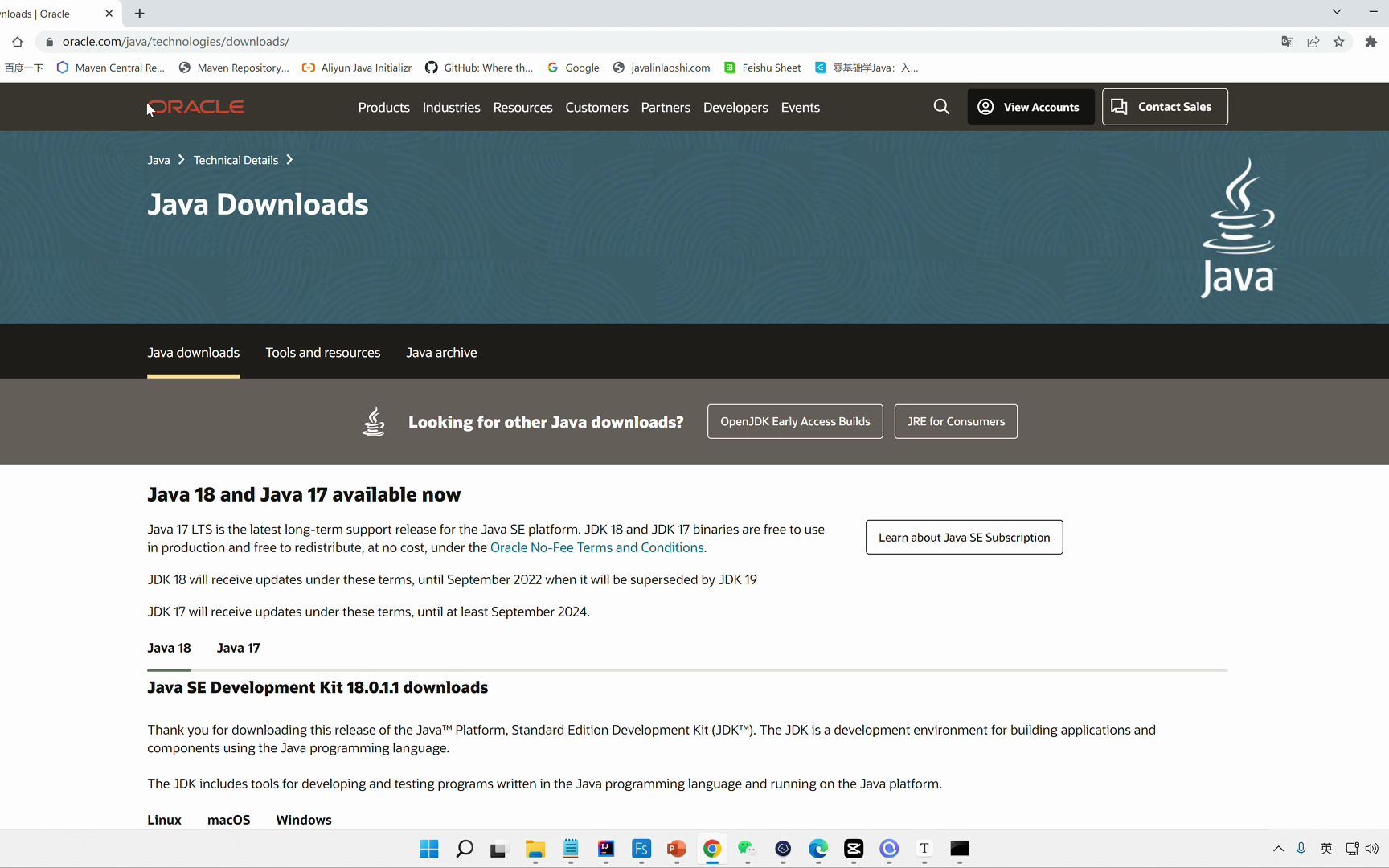
Task: Click the View Accounts button
Action: [x=1030, y=107]
